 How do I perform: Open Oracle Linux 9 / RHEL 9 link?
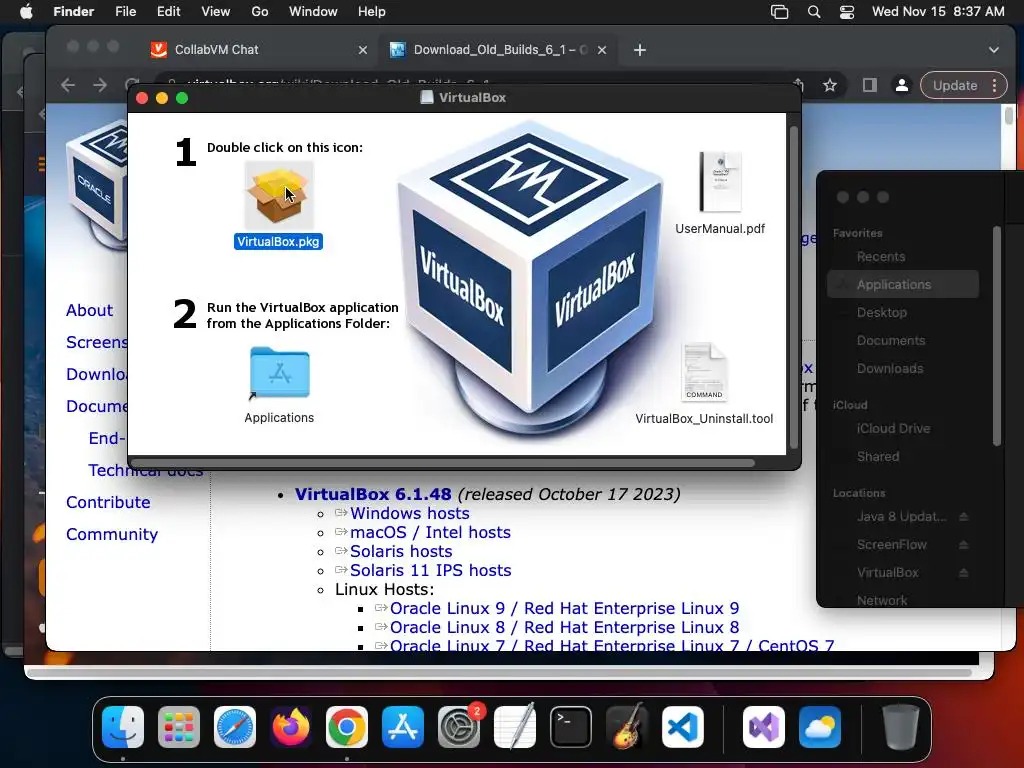564,608
